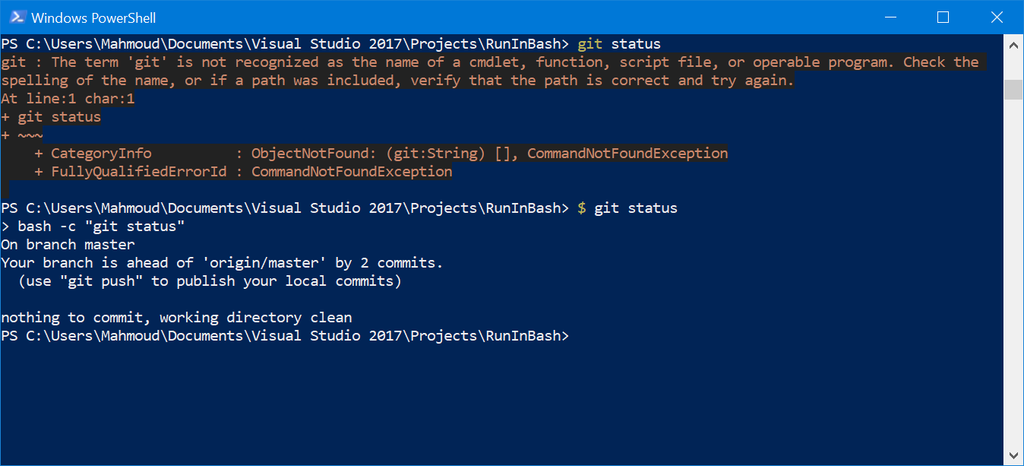Click the 'On branch master' output line

[x=68, y=245]
